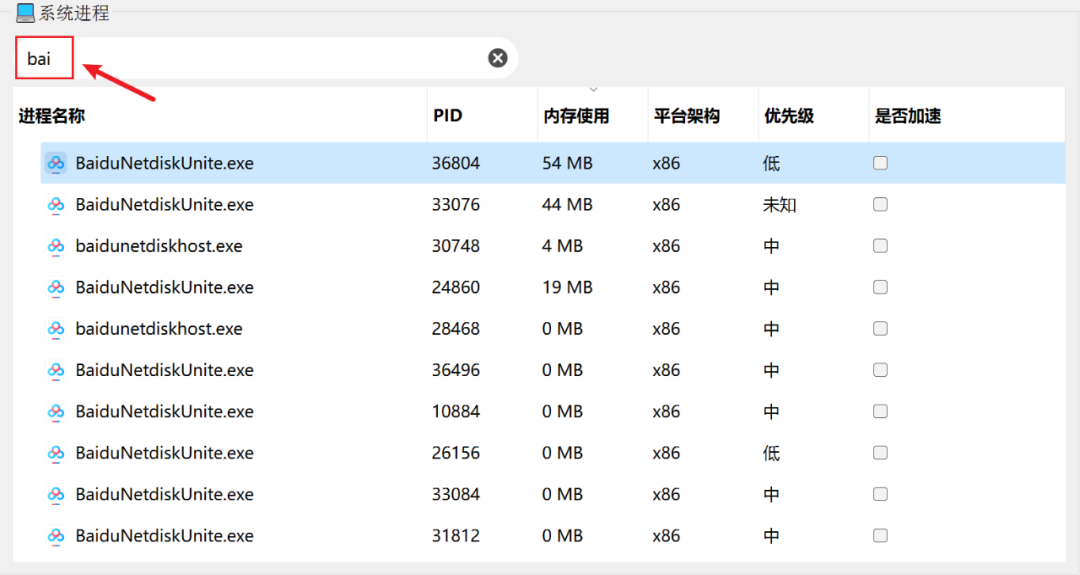This screenshot has height=575, width=1080.
Task: Click the PID value 26156
Action: pyautogui.click(x=456, y=452)
